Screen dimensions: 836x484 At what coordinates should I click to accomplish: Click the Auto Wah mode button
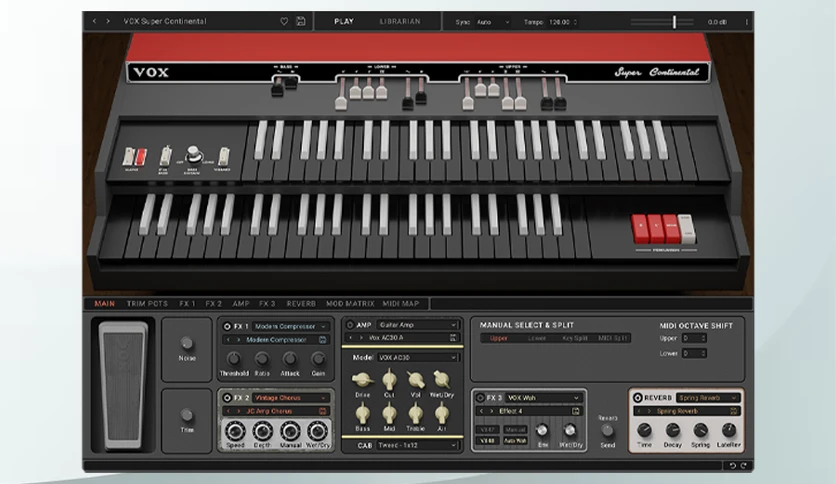(515, 441)
